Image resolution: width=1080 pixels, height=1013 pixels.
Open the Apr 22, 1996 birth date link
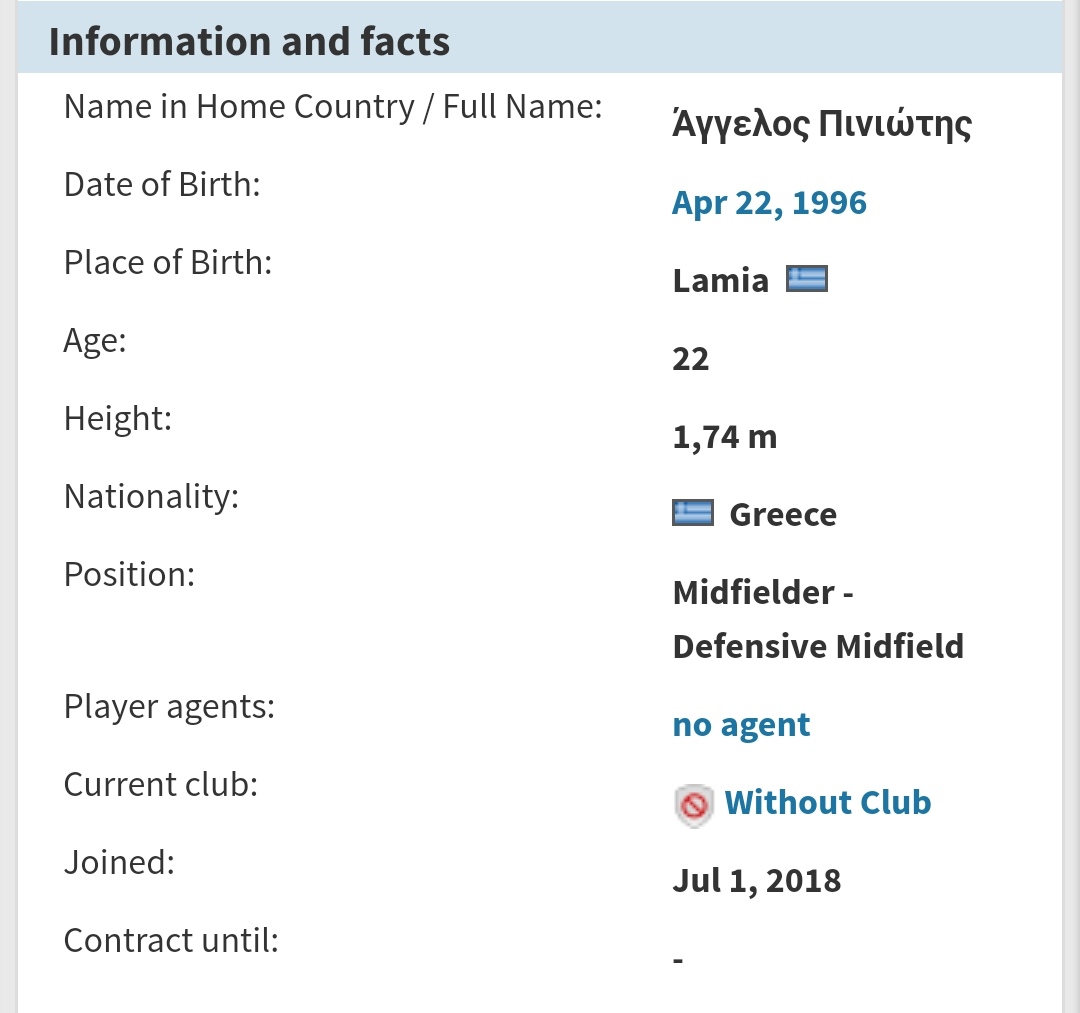(769, 202)
